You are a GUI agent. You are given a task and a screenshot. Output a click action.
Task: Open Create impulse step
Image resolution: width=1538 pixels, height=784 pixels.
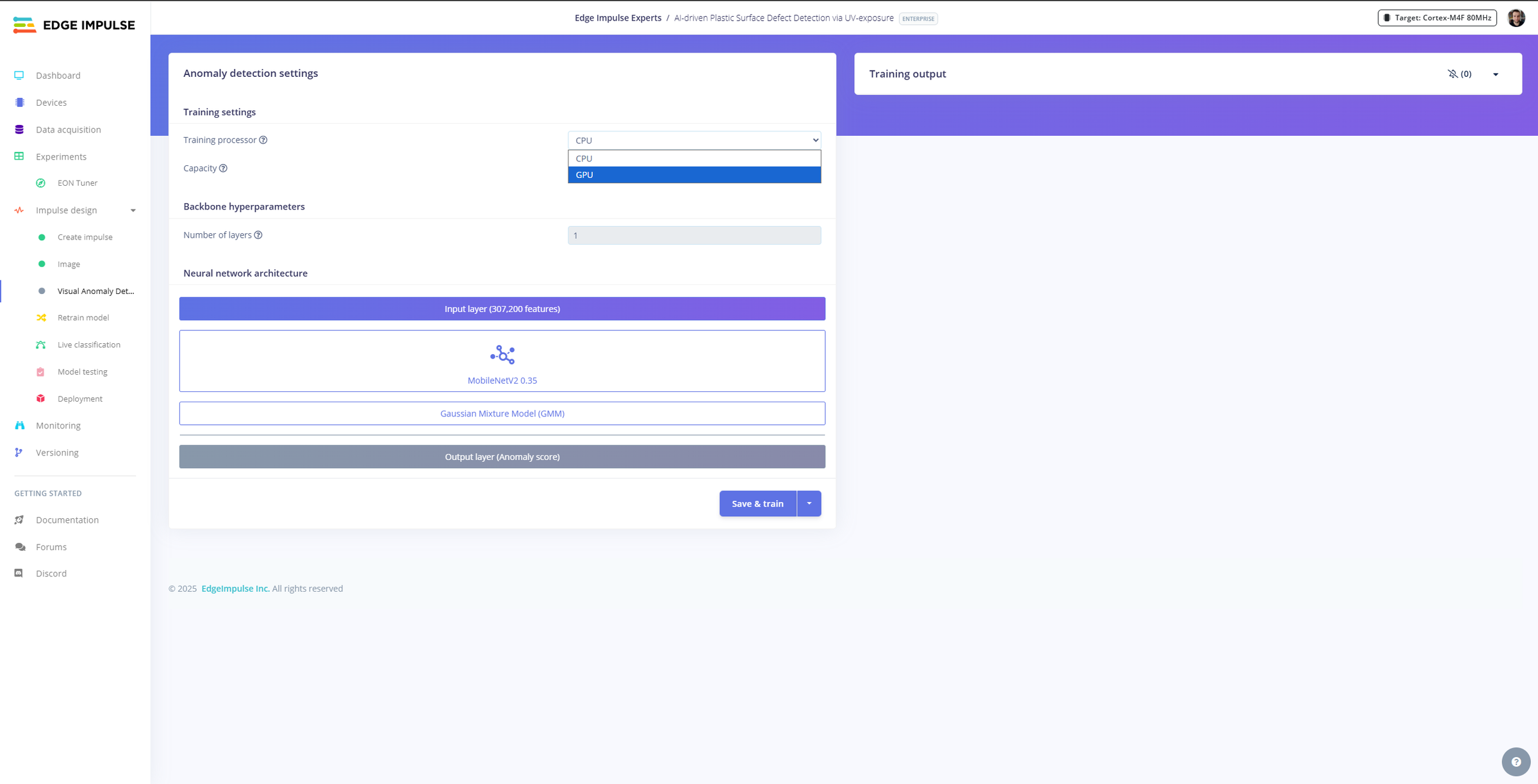click(85, 237)
